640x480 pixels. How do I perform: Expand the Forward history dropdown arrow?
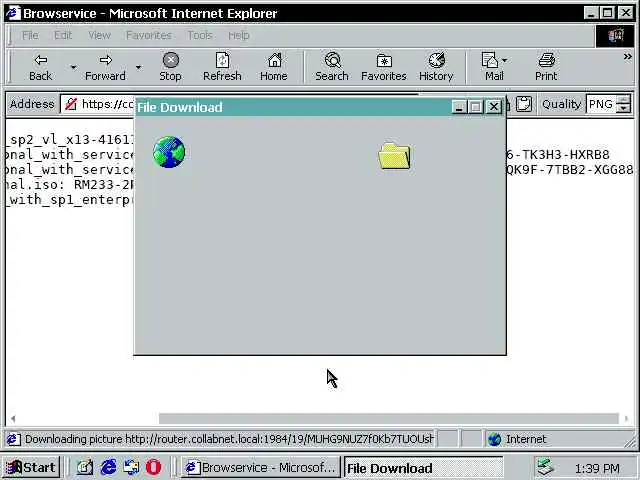(x=138, y=67)
